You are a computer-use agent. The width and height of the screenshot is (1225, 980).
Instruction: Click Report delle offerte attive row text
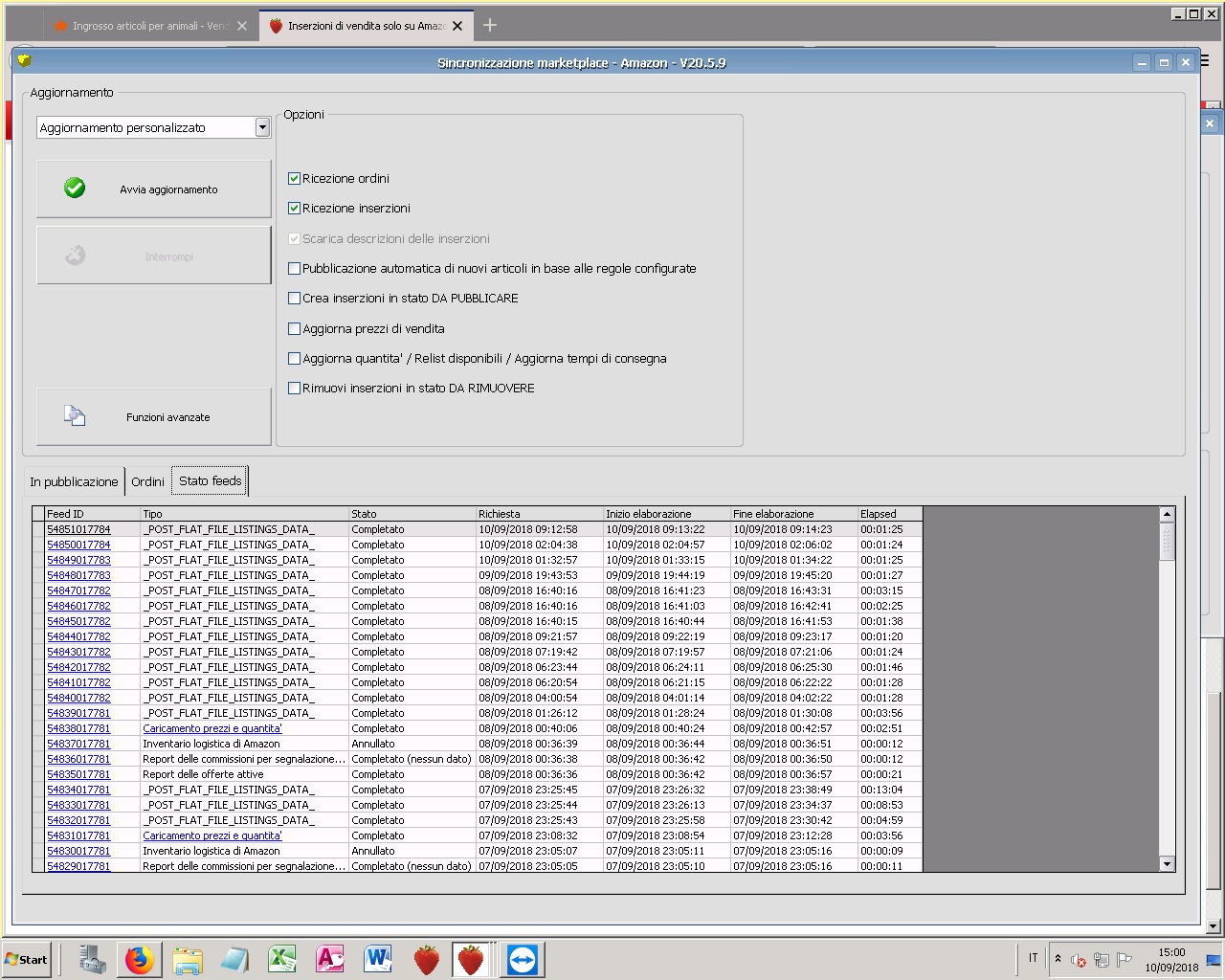(x=203, y=774)
